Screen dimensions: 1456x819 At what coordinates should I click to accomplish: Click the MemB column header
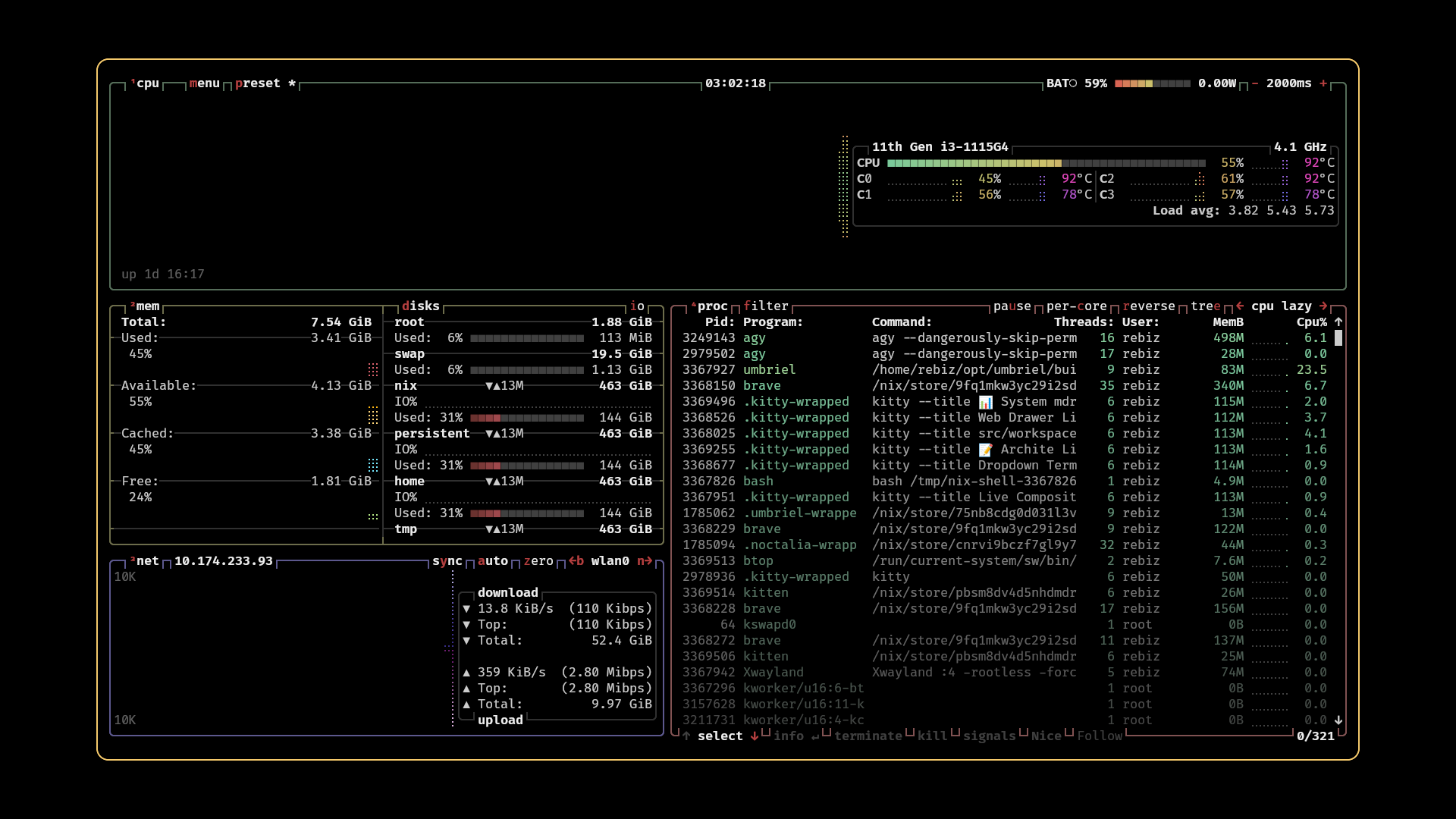click(1228, 322)
